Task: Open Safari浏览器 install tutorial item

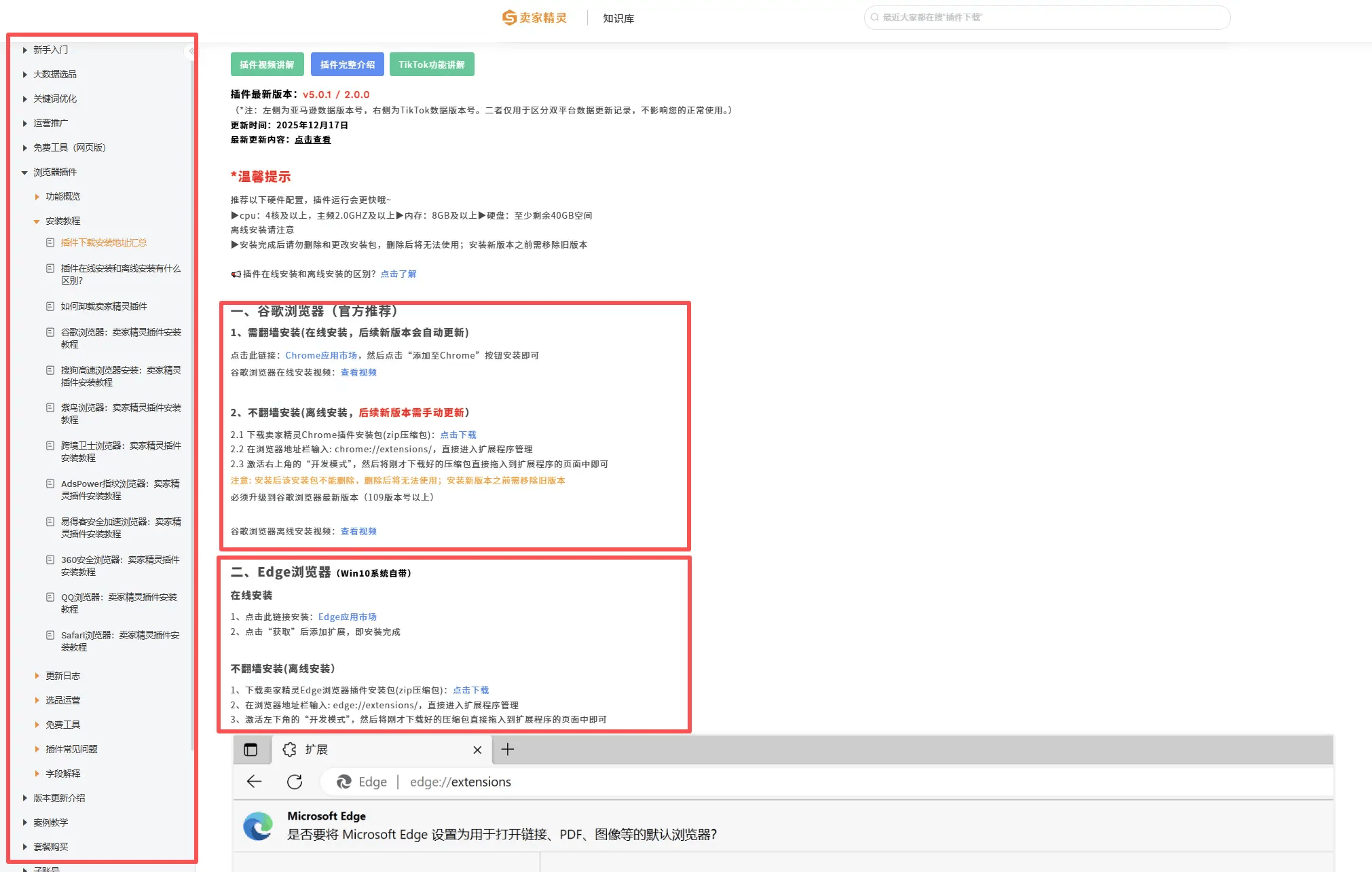Action: (x=119, y=641)
